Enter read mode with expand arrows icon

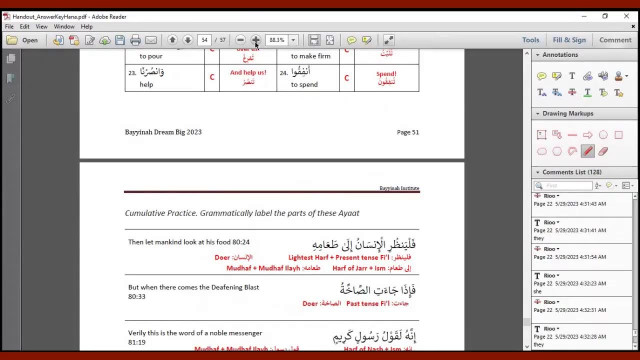click(x=389, y=40)
